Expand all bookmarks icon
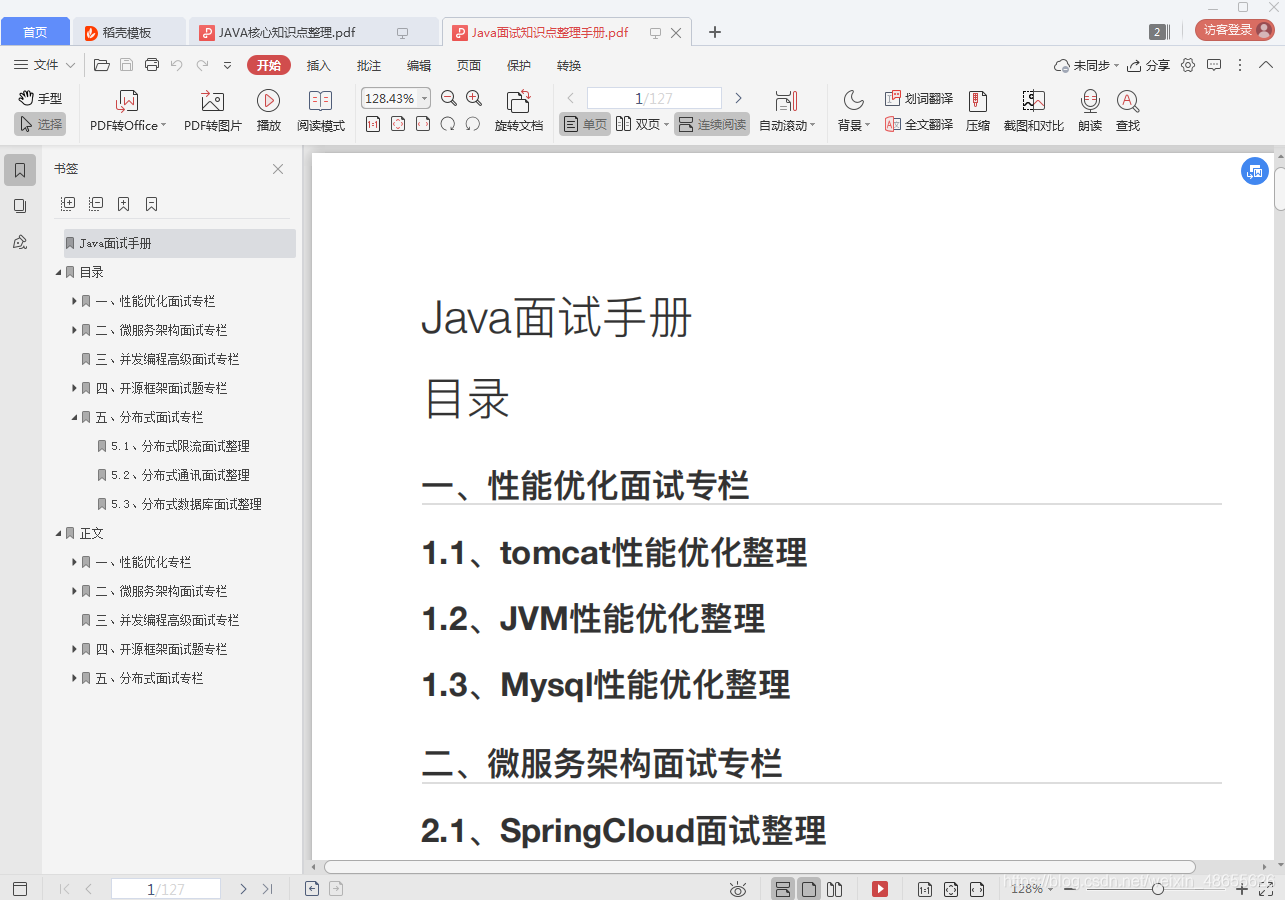 (x=68, y=203)
